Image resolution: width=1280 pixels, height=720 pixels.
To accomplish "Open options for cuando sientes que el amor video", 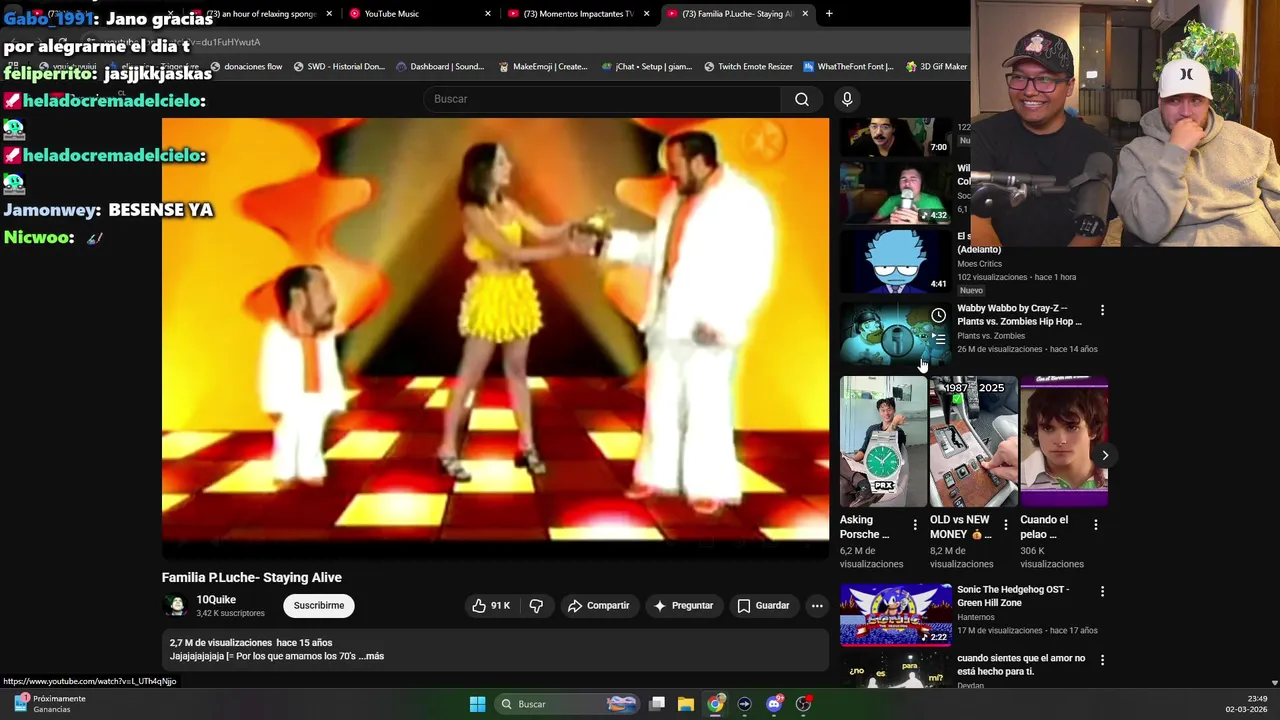I will click(x=1102, y=660).
